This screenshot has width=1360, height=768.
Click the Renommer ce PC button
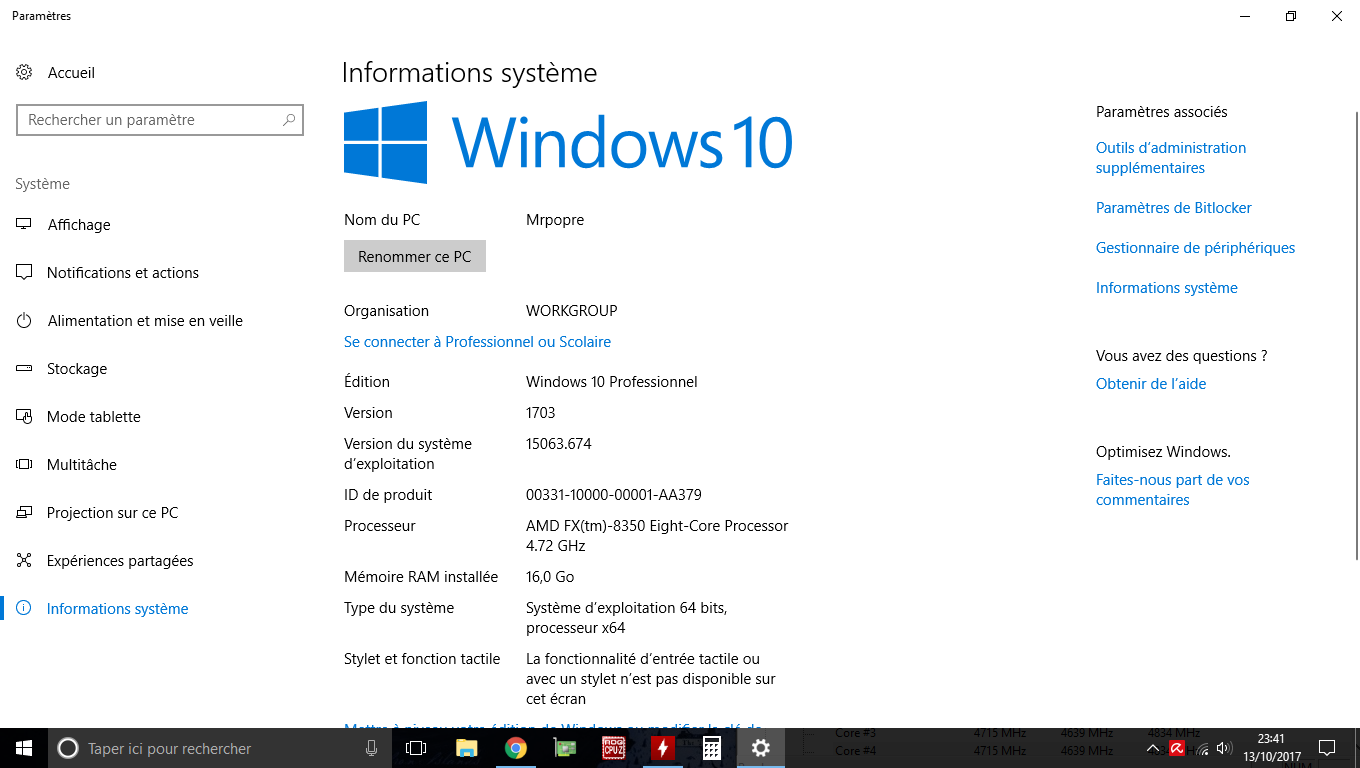point(415,256)
